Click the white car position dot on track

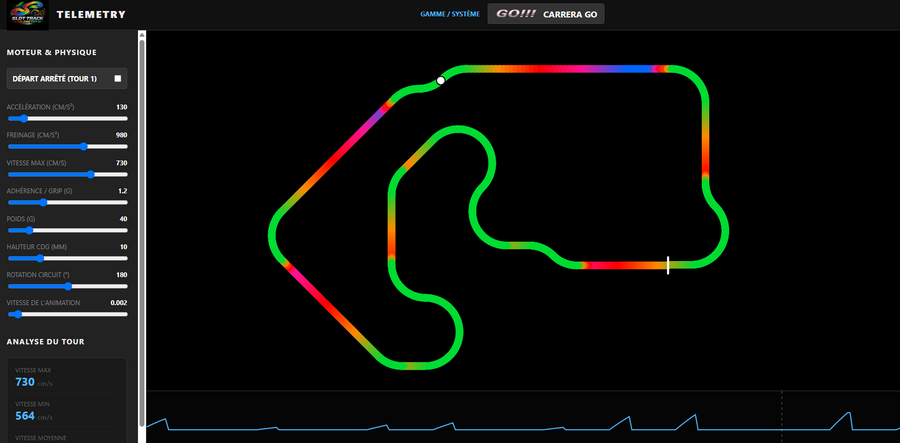click(x=440, y=81)
